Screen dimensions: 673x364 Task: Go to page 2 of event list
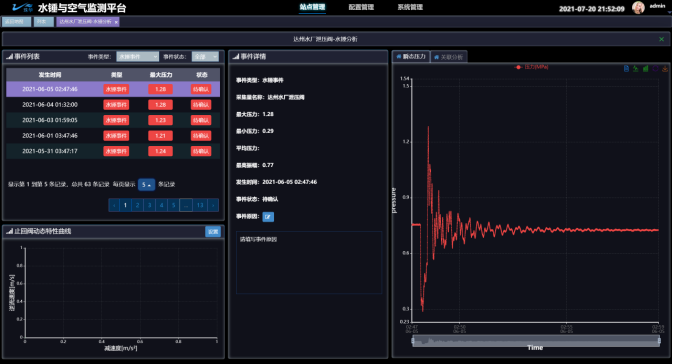pos(137,205)
